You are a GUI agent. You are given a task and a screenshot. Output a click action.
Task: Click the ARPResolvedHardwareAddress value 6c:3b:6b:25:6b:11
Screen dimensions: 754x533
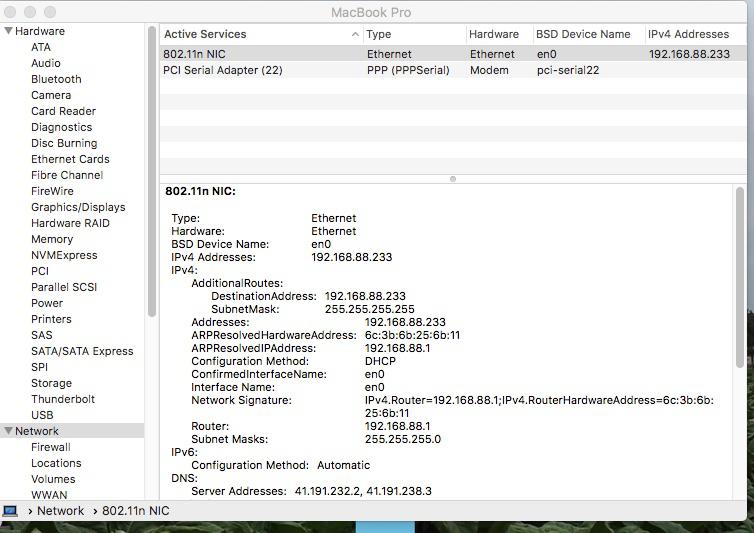412,335
